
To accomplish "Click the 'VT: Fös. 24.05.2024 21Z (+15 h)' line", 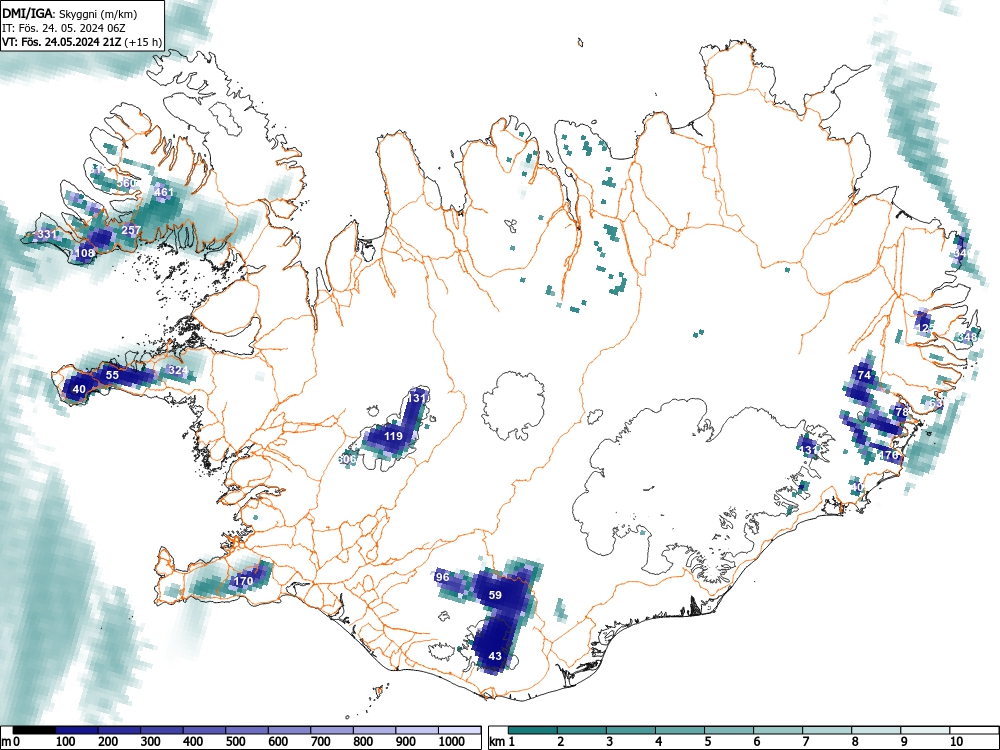I will tap(82, 42).
